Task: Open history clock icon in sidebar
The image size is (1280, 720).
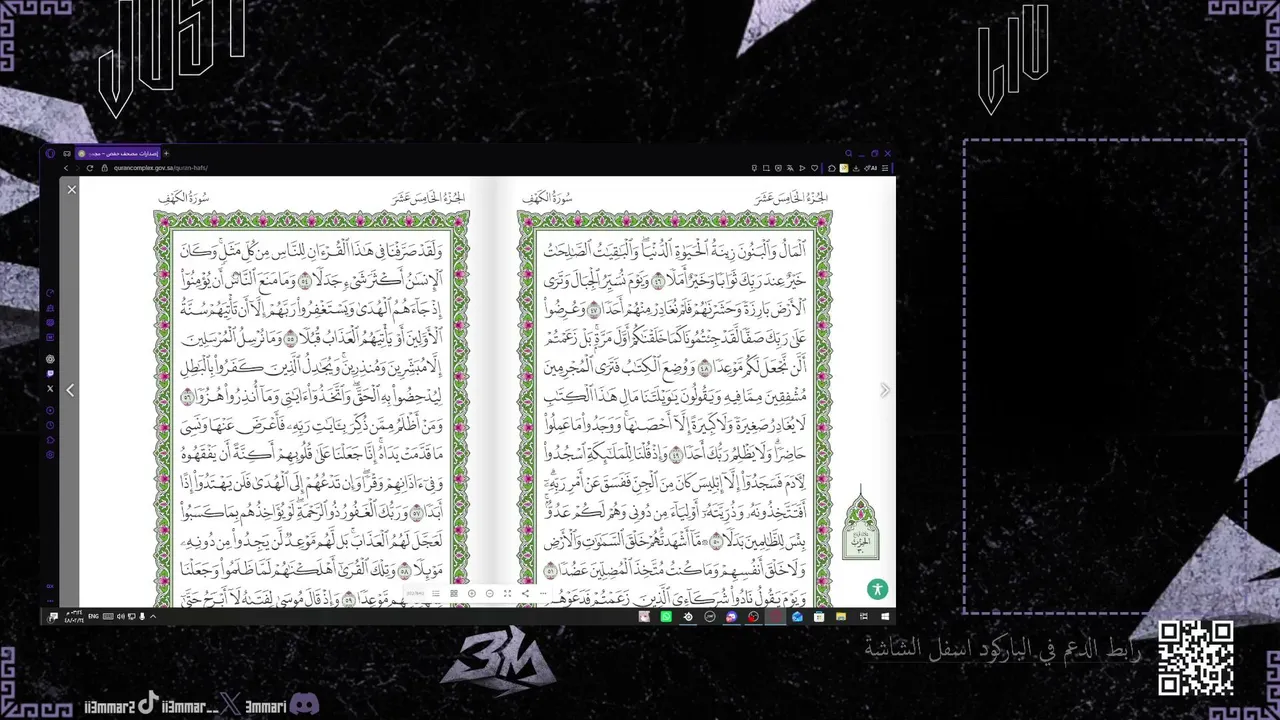Action: coord(51,425)
